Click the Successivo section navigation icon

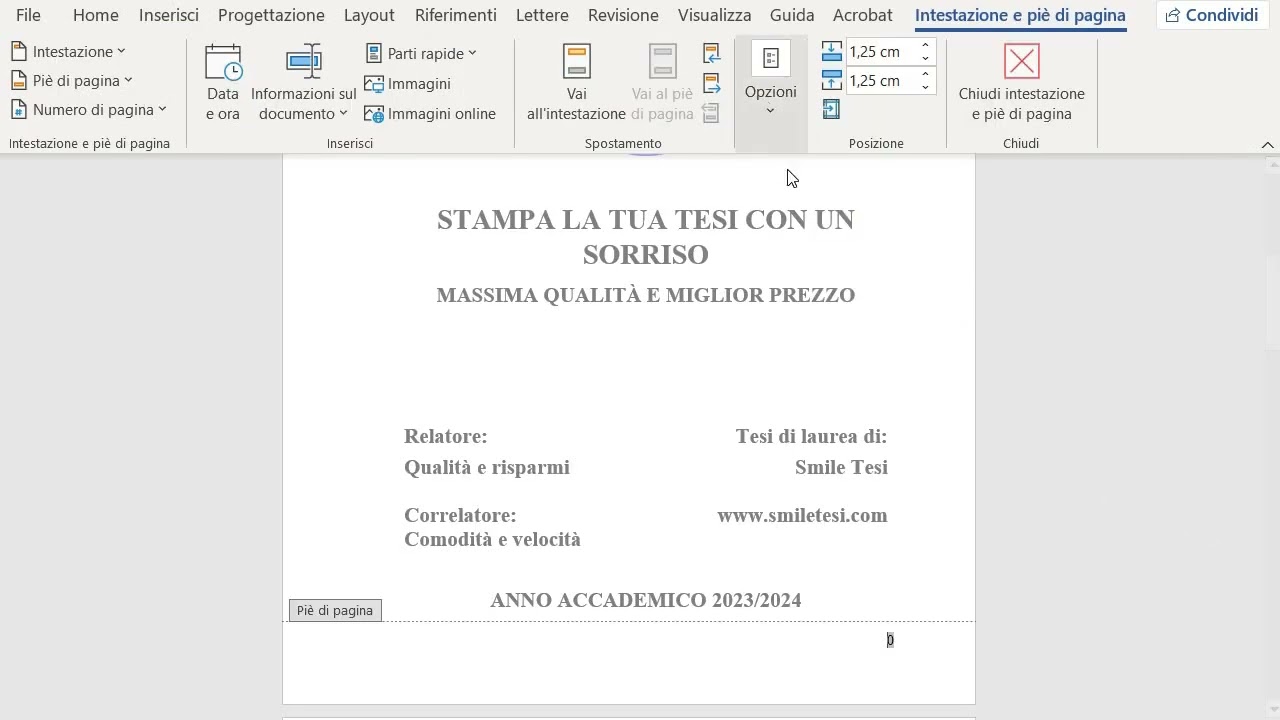[x=712, y=83]
